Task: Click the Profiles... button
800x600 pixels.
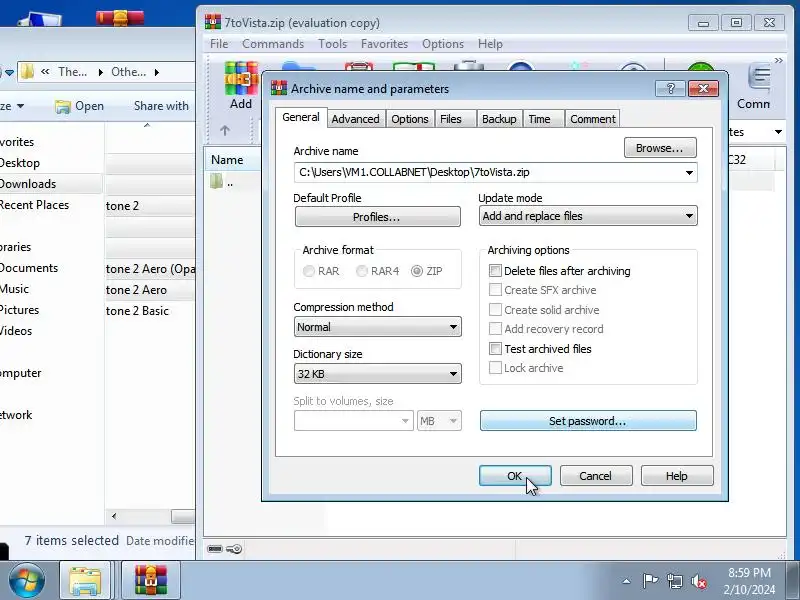Action: [378, 217]
